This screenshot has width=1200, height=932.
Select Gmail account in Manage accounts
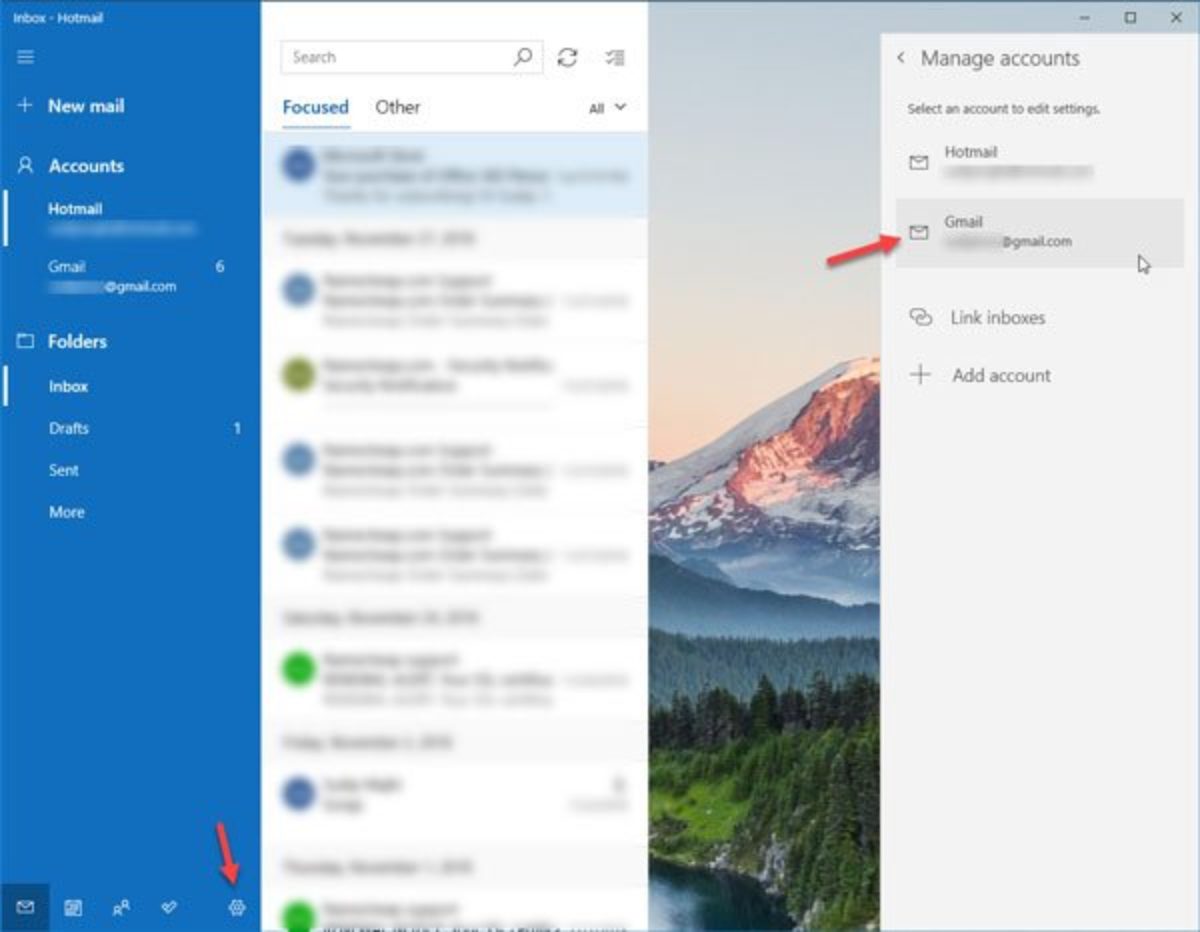pyautogui.click(x=1039, y=232)
